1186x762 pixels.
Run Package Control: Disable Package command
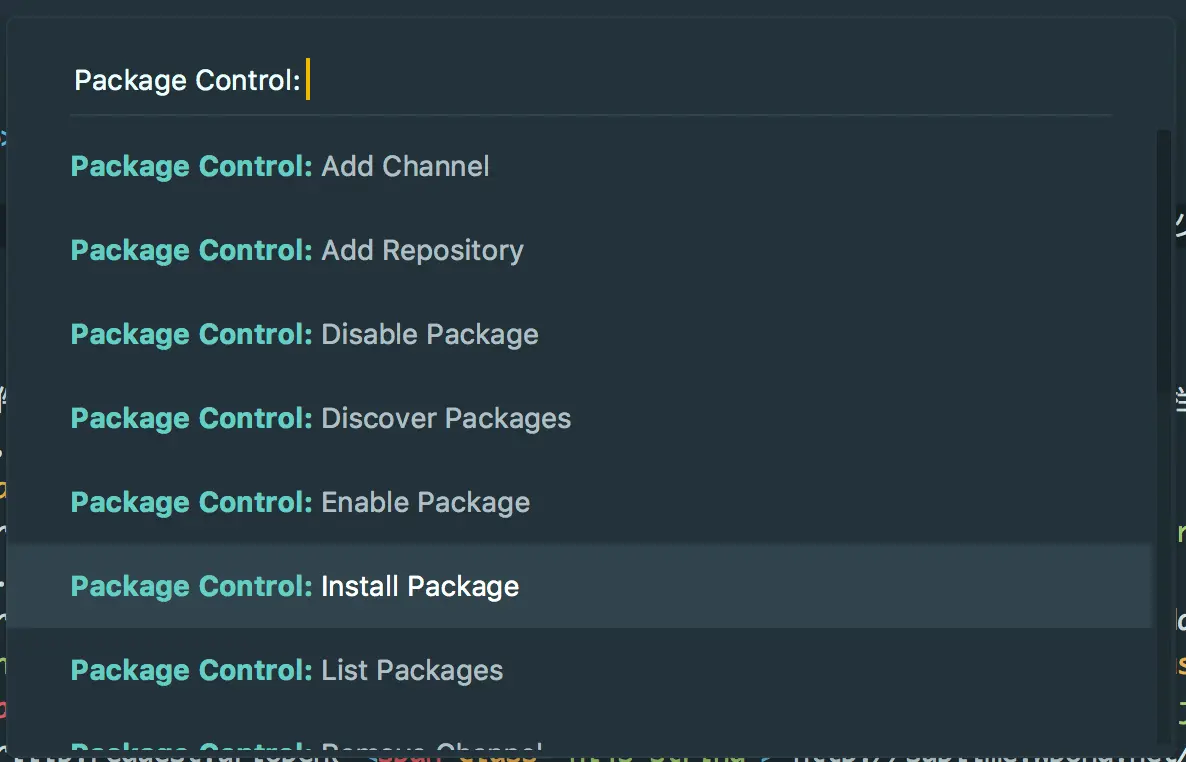[579, 334]
